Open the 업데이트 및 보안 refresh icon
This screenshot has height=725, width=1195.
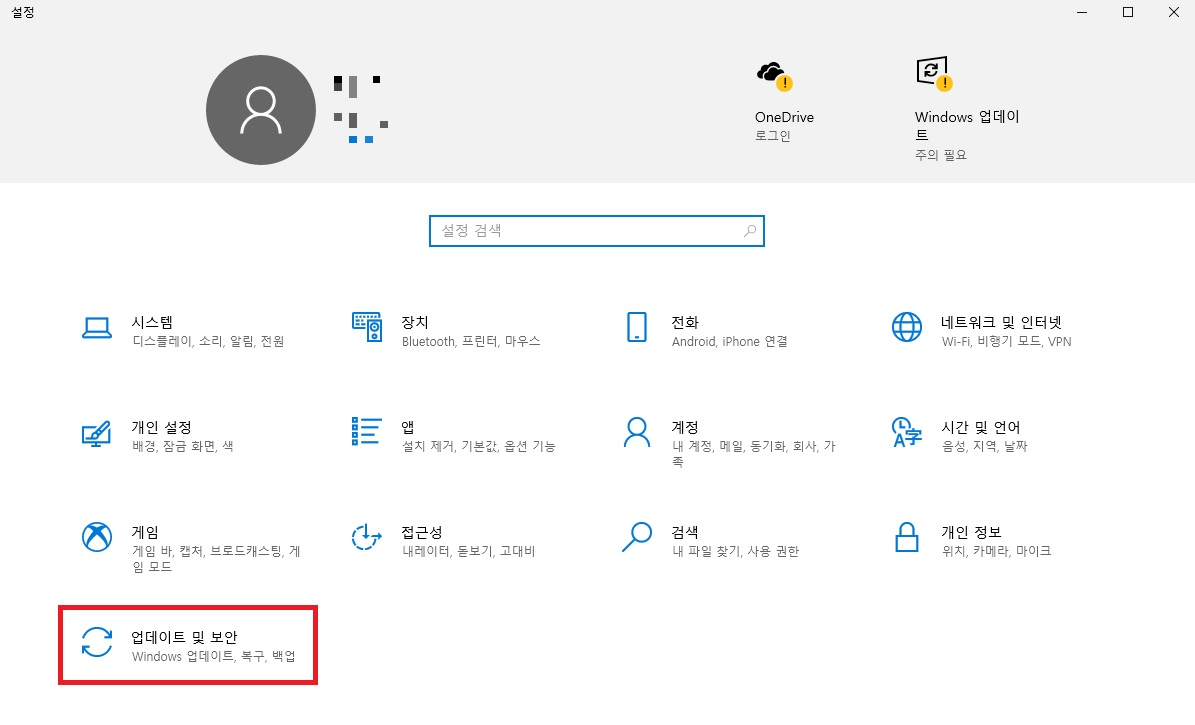(97, 642)
